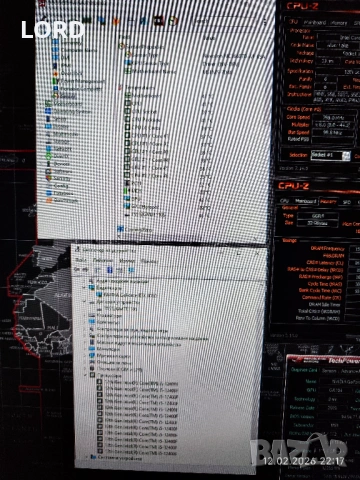Click the Motherboard temperature sensor row
The image size is (360, 480).
click(x=170, y=96)
